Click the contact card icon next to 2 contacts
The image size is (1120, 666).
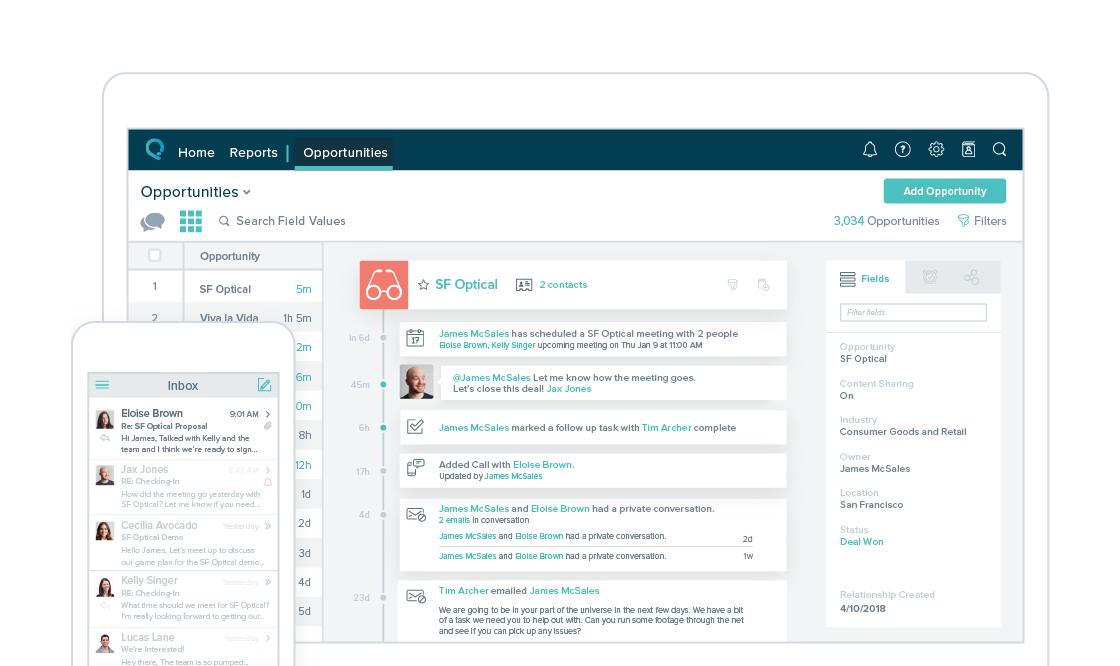click(x=524, y=284)
